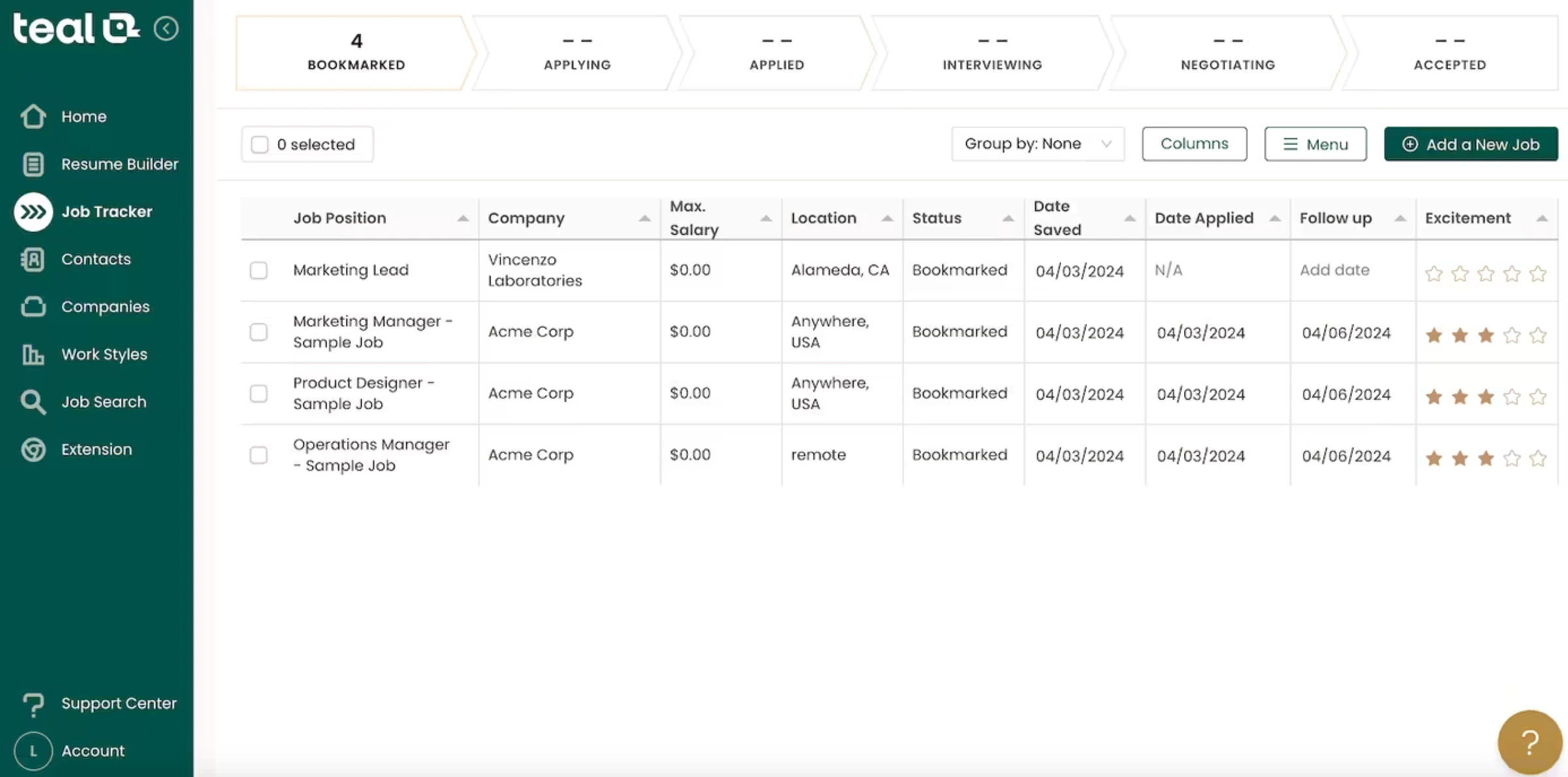Select the Work Styles icon
Viewport: 1568px width, 777px height.
point(33,355)
